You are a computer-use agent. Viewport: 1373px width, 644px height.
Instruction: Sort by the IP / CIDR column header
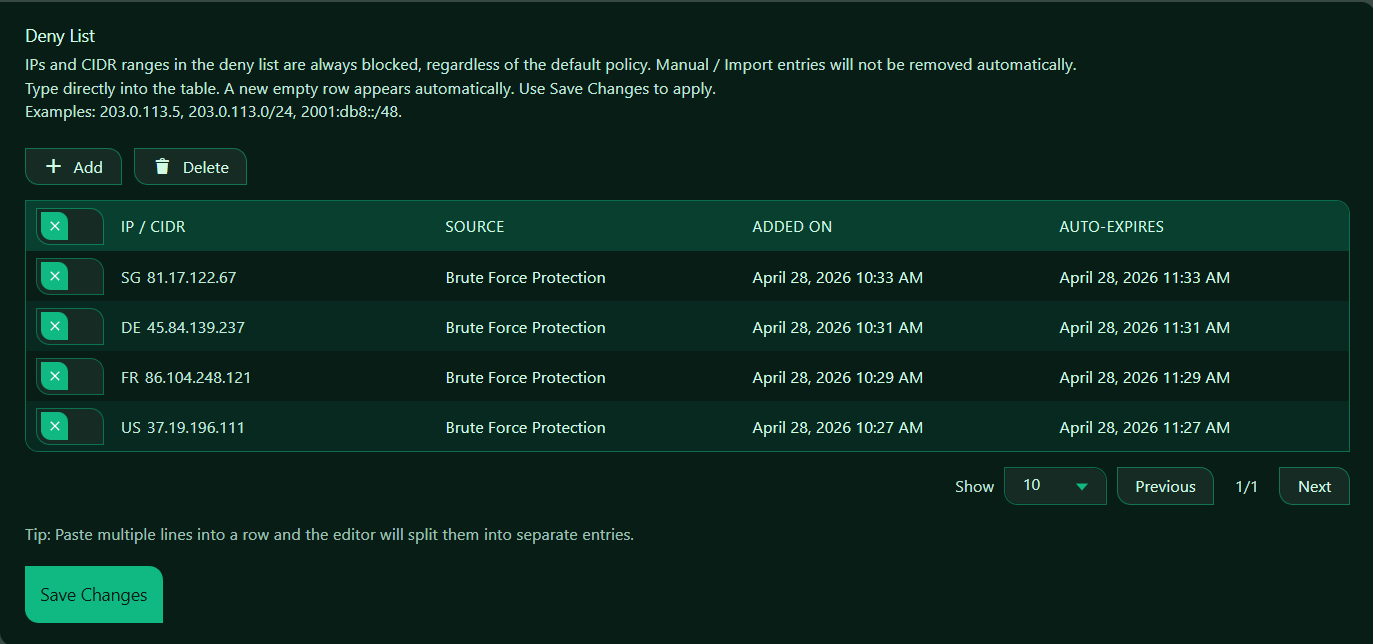tap(153, 227)
